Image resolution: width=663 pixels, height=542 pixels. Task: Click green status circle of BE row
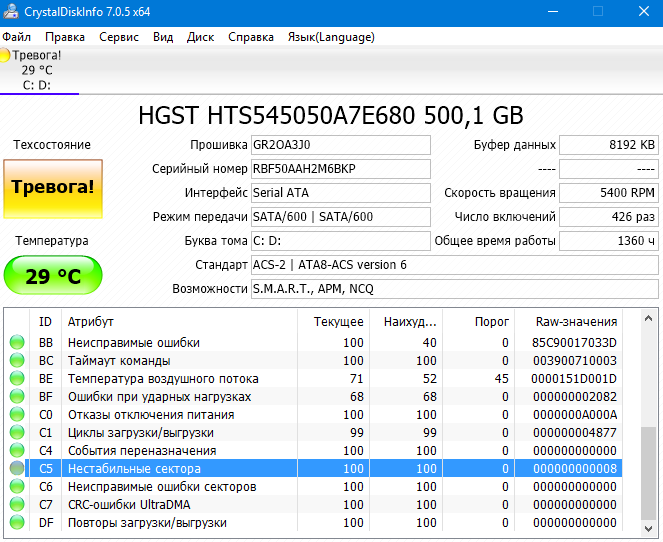point(17,378)
